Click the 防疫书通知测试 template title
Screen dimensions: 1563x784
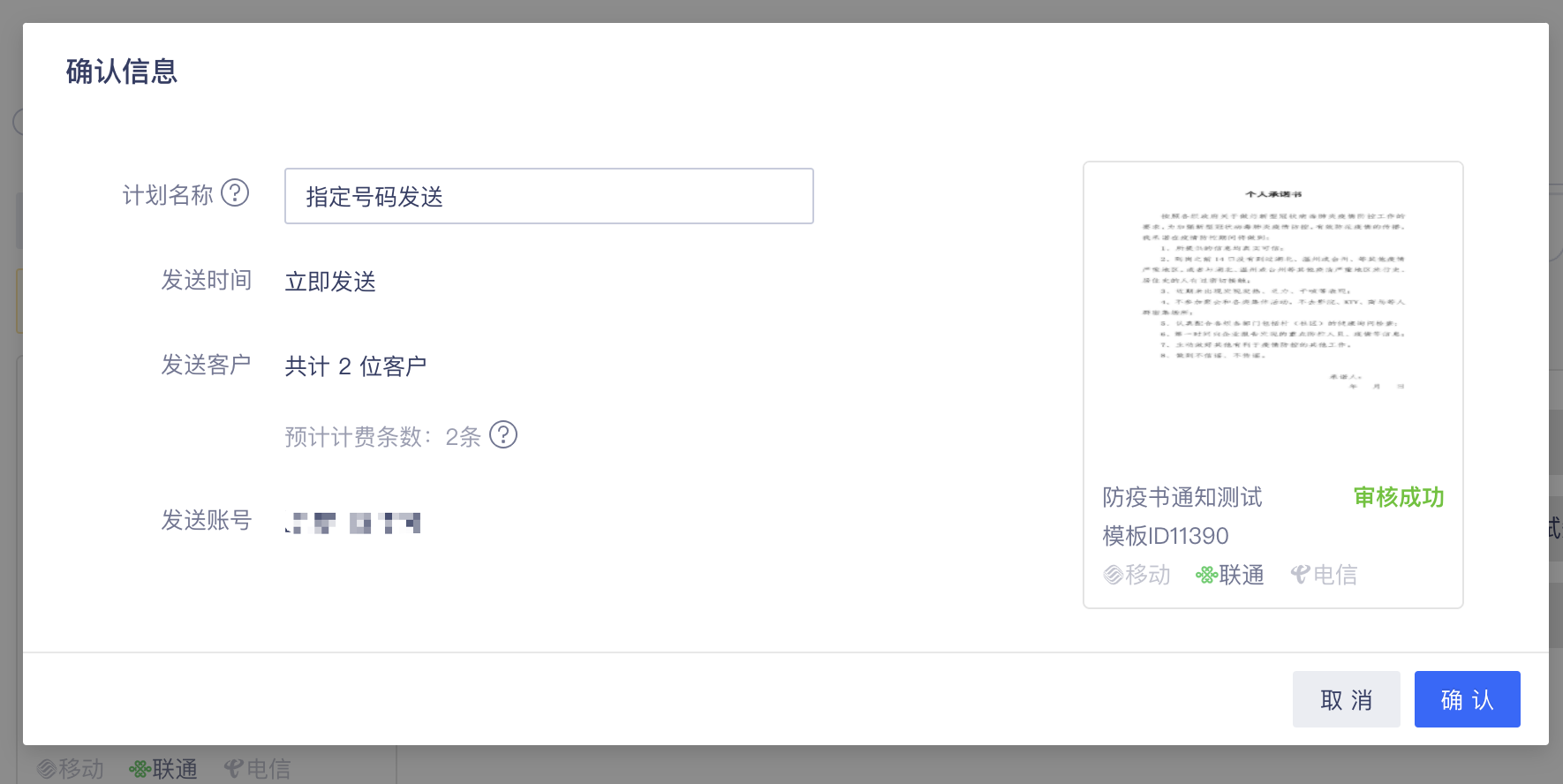pos(1182,497)
